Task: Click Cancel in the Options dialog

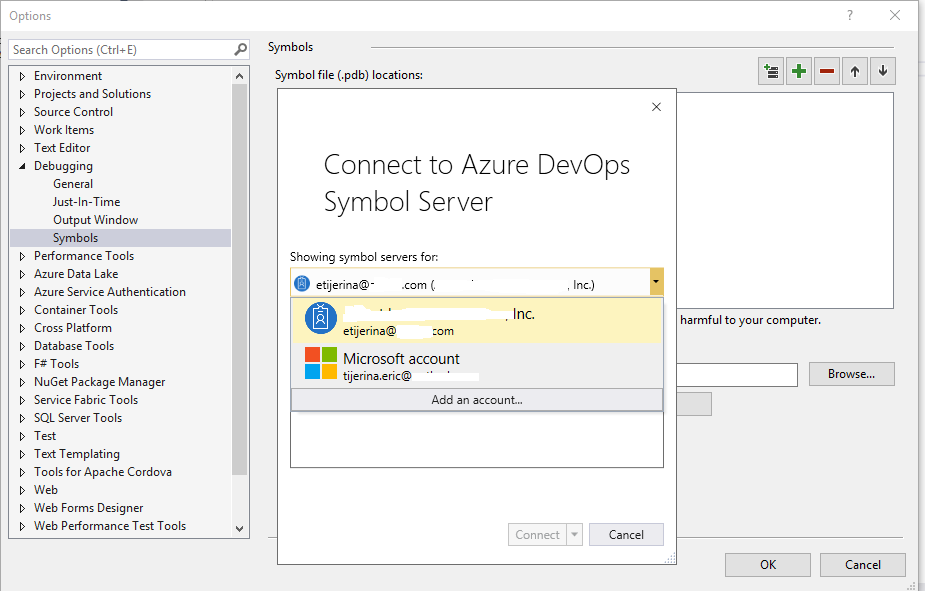Action: pyautogui.click(x=862, y=564)
